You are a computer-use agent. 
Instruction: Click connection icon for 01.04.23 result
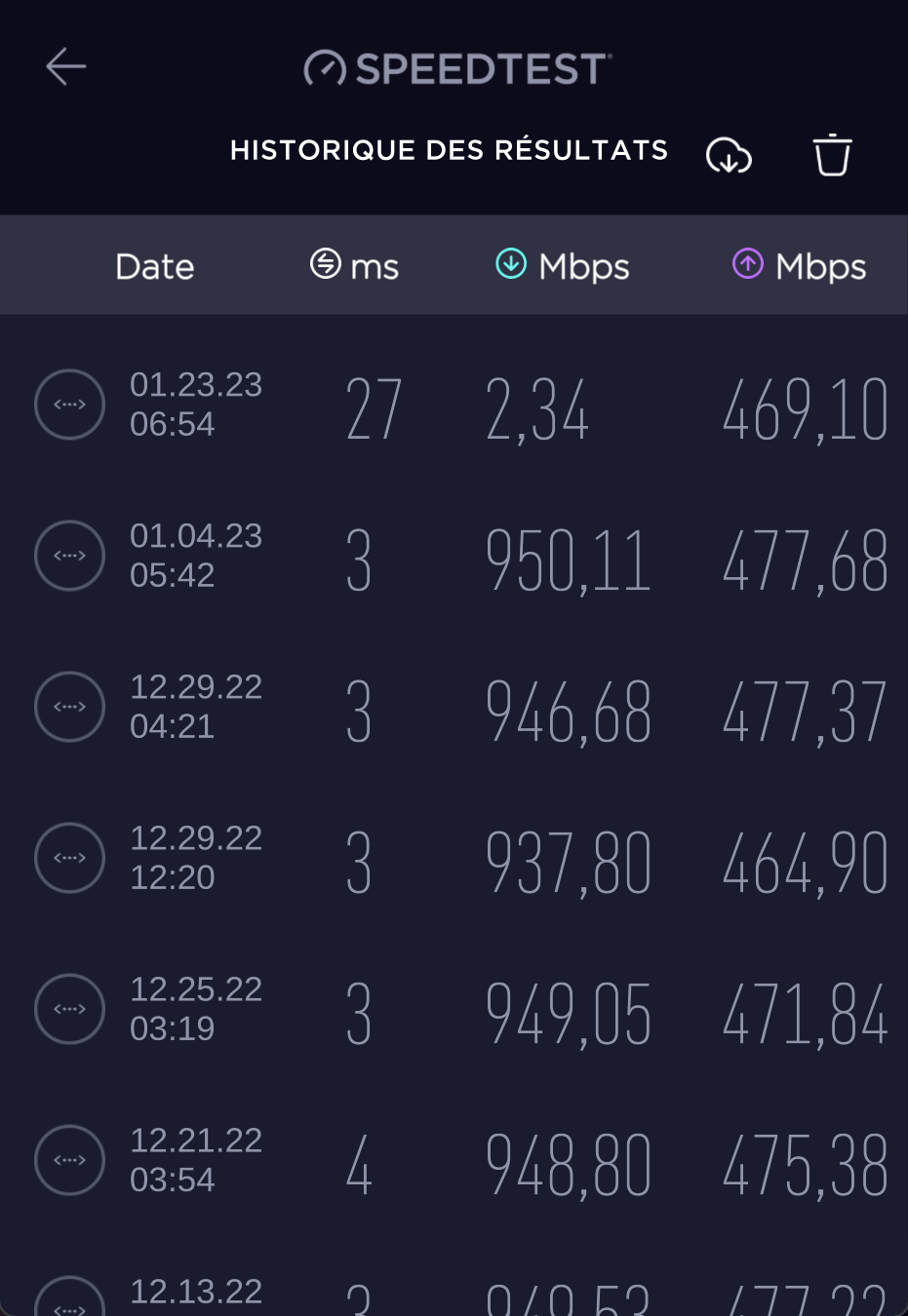coord(69,556)
